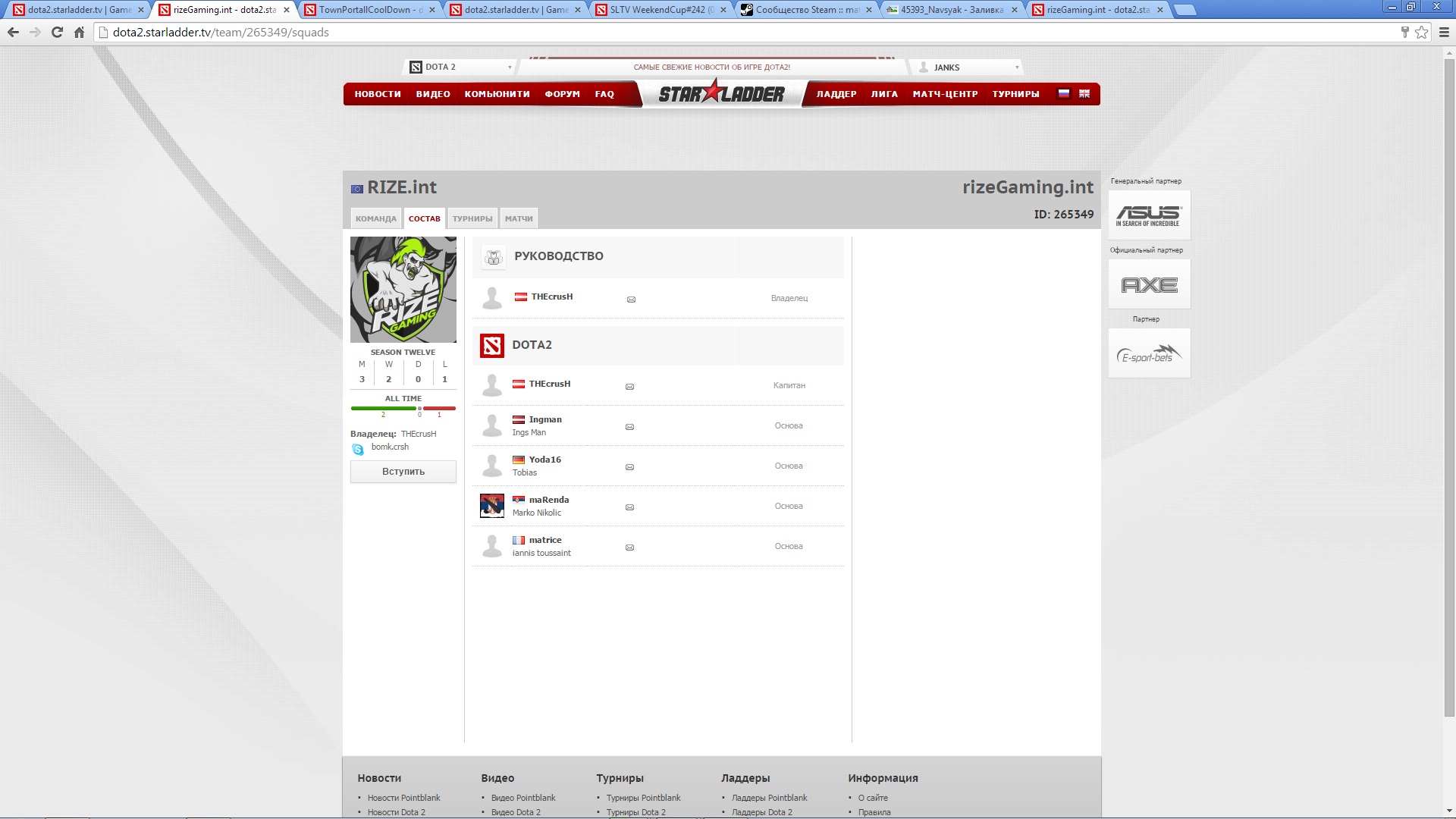Click the maRenda player avatar thumbnail

[x=492, y=506]
